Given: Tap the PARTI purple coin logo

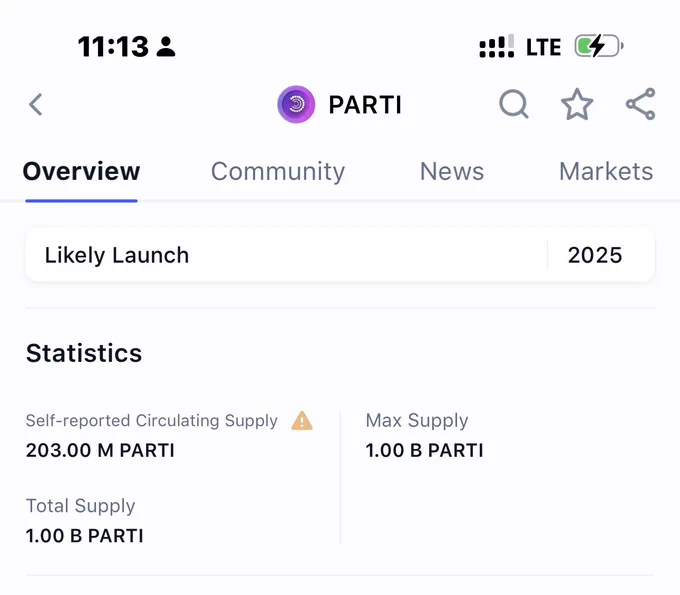Looking at the screenshot, I should (296, 104).
